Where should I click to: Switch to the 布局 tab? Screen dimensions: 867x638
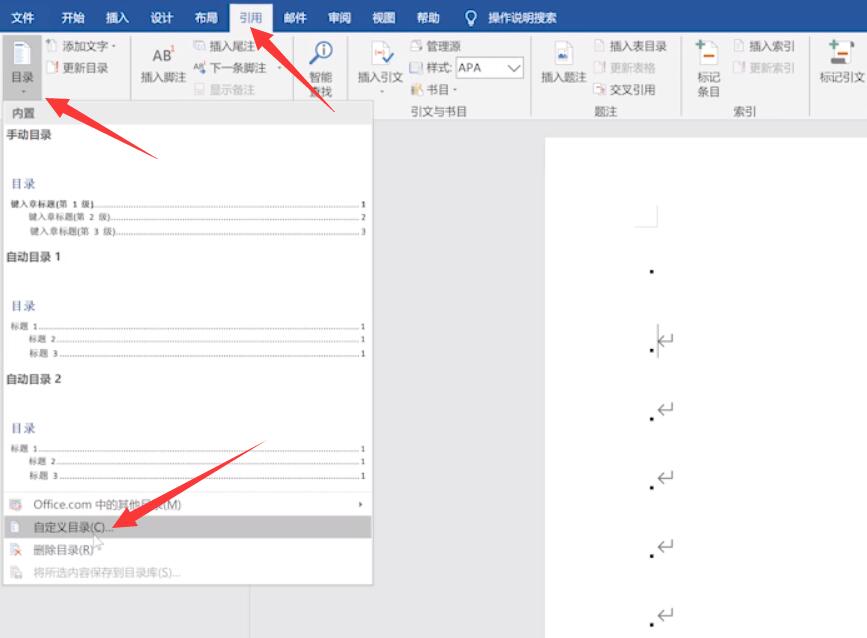[x=206, y=18]
